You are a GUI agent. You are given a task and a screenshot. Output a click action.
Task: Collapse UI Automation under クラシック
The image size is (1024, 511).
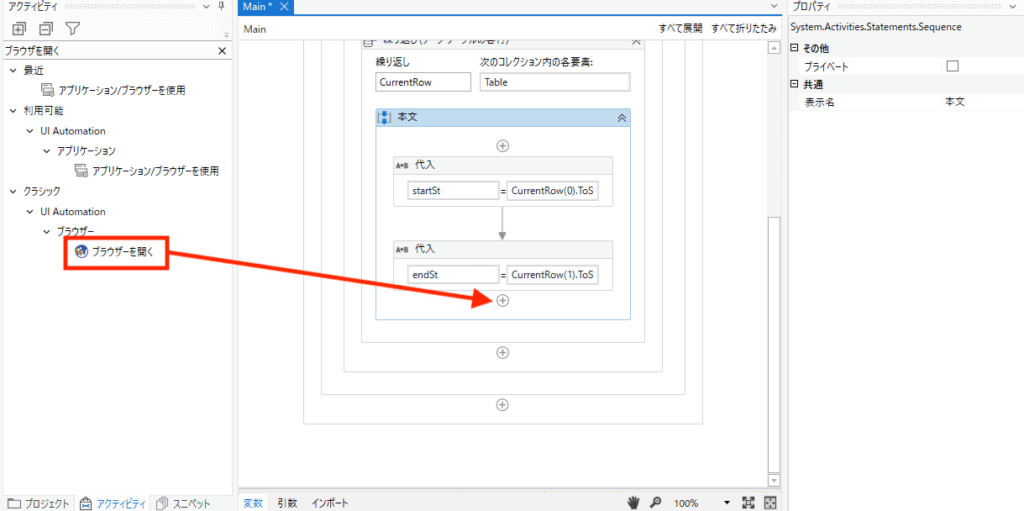(x=30, y=212)
